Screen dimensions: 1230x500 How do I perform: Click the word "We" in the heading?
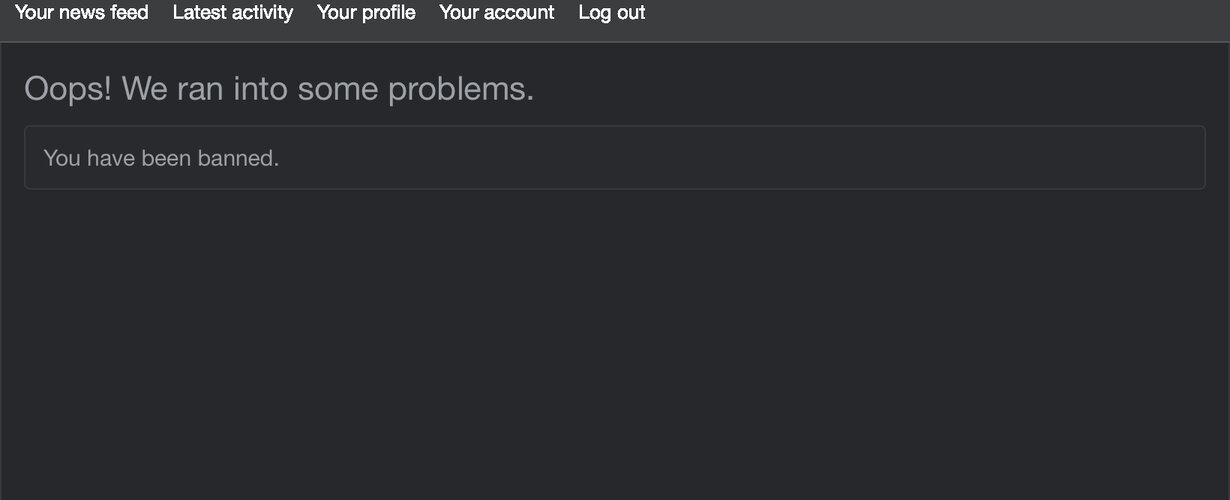144,89
